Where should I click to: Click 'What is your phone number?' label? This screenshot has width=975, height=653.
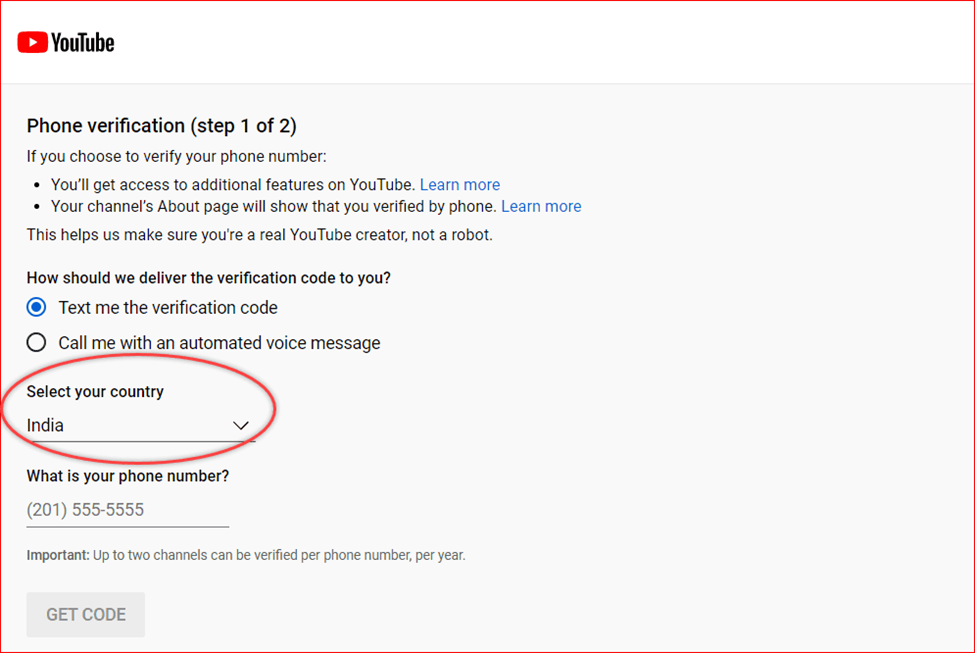(x=127, y=476)
